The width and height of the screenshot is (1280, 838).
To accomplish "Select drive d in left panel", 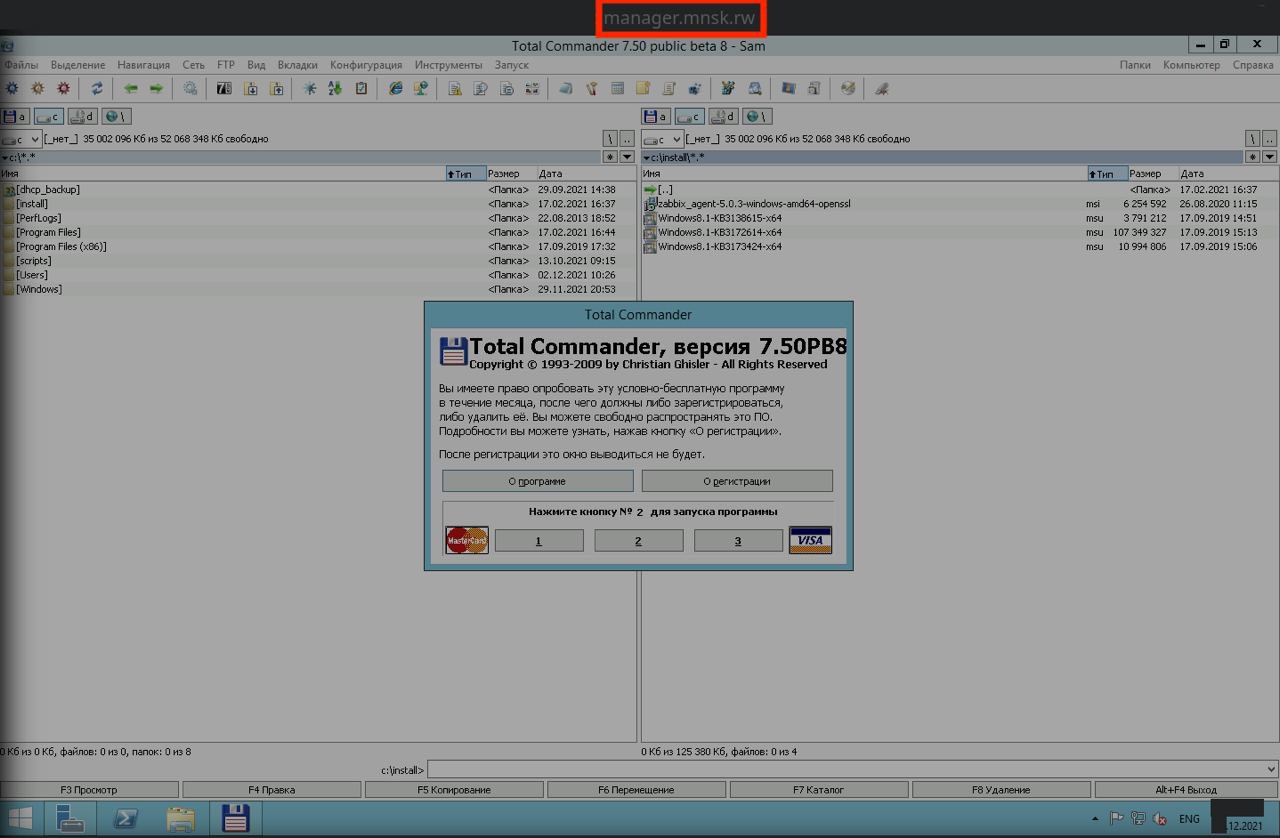I will pyautogui.click(x=82, y=117).
